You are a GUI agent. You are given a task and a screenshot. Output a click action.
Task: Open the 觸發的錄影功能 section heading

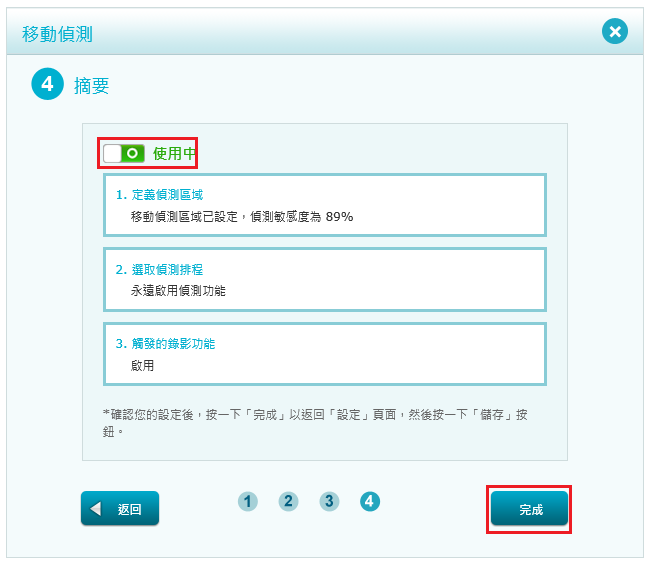point(165,344)
